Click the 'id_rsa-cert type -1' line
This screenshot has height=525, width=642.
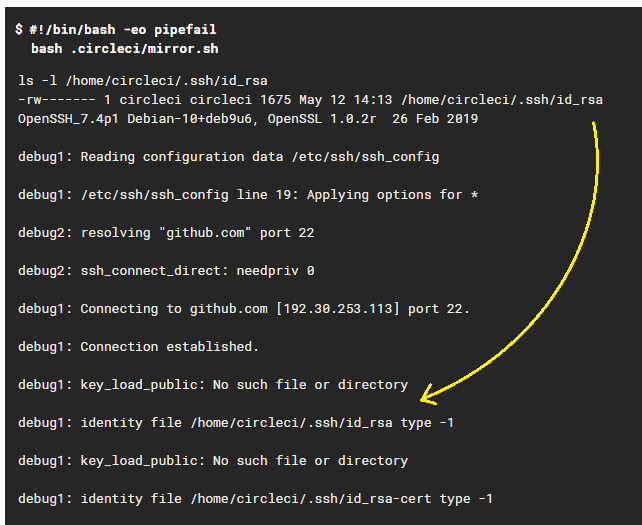coord(255,499)
